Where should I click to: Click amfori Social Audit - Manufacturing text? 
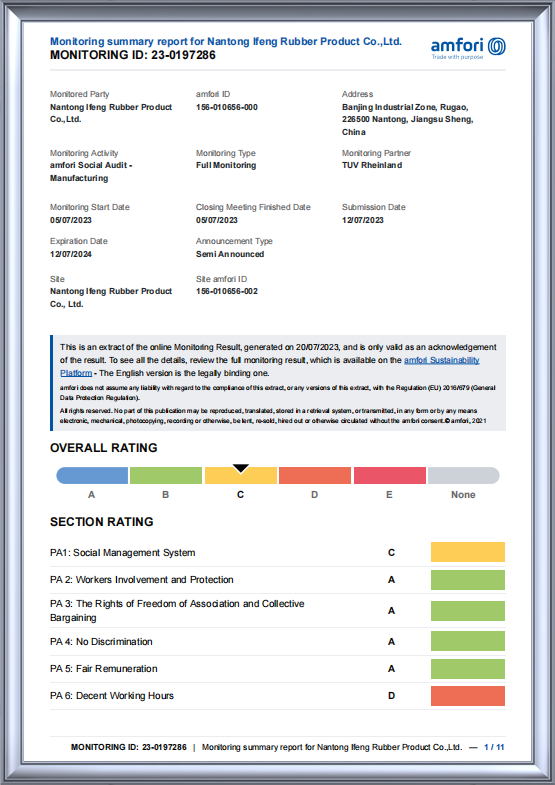click(x=91, y=172)
